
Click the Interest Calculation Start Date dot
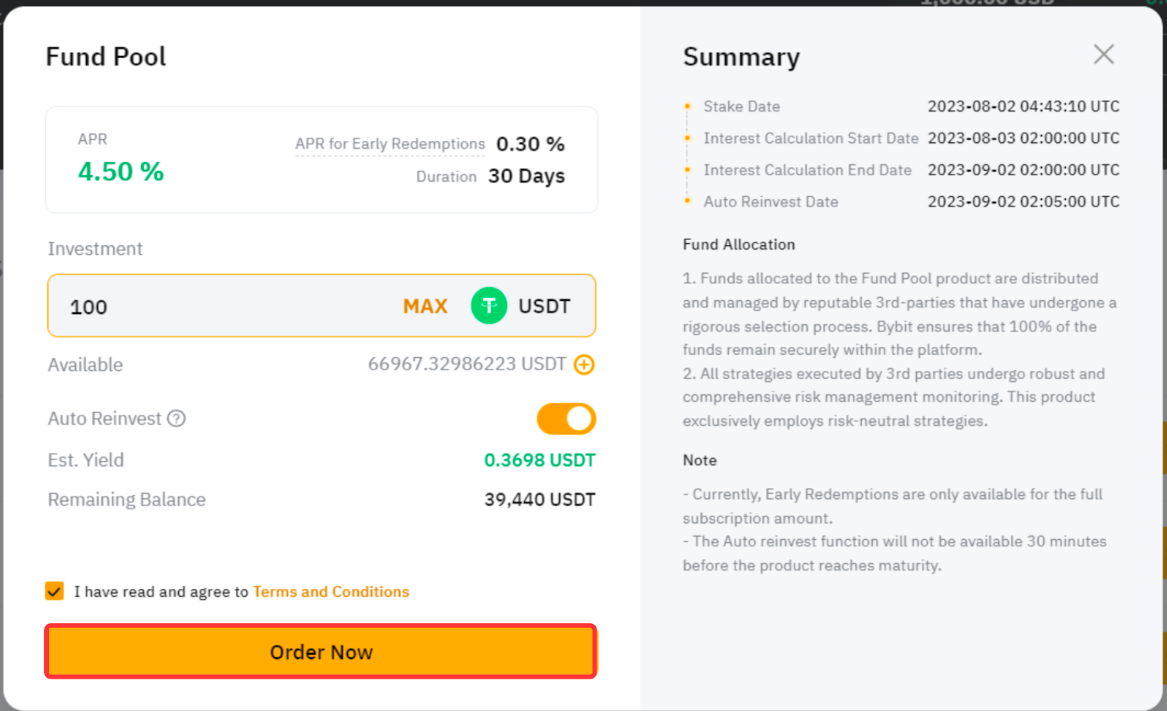pyautogui.click(x=688, y=138)
